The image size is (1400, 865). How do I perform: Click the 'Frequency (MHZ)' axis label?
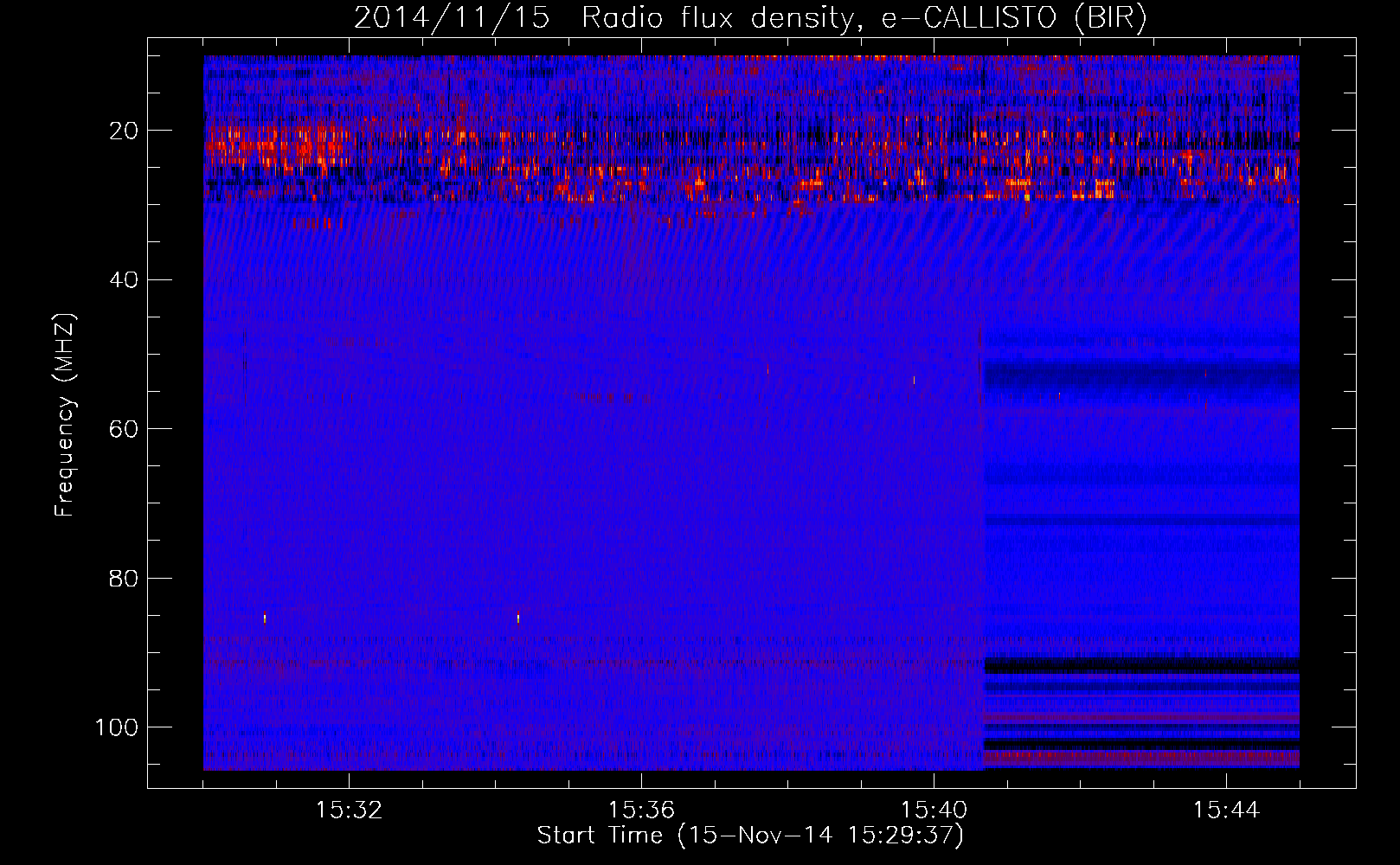coord(65,415)
